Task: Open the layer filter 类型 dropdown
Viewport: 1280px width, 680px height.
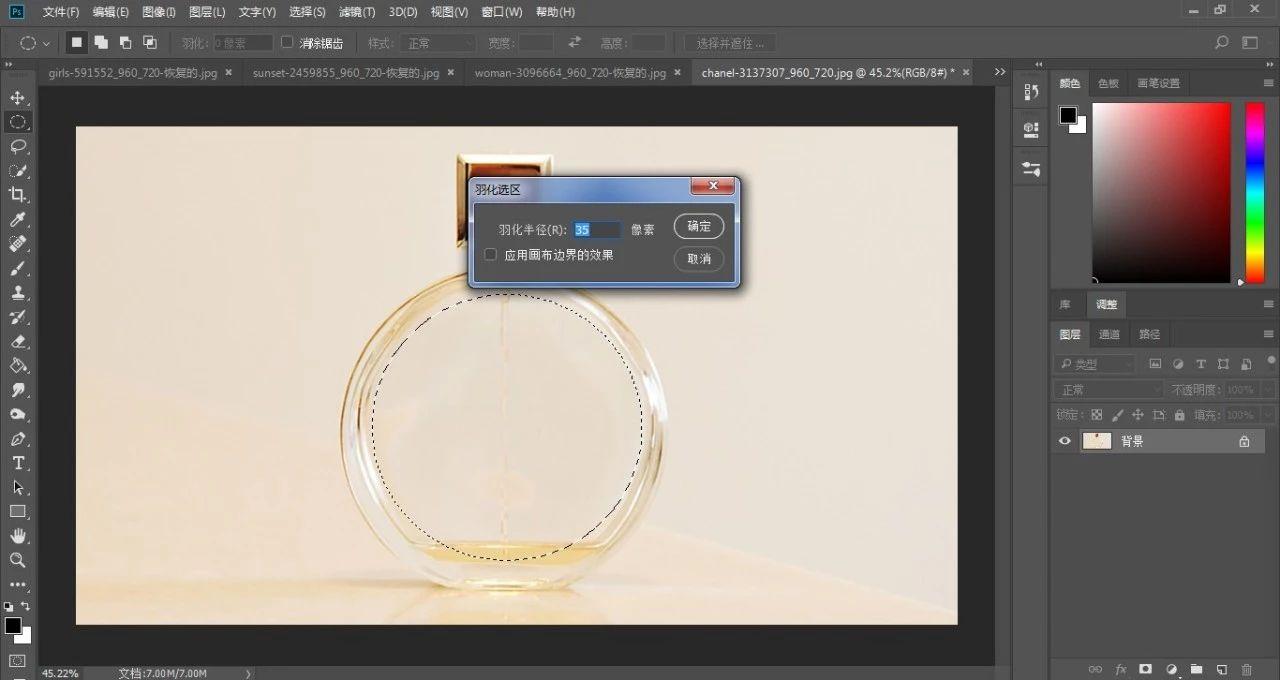Action: (1095, 364)
